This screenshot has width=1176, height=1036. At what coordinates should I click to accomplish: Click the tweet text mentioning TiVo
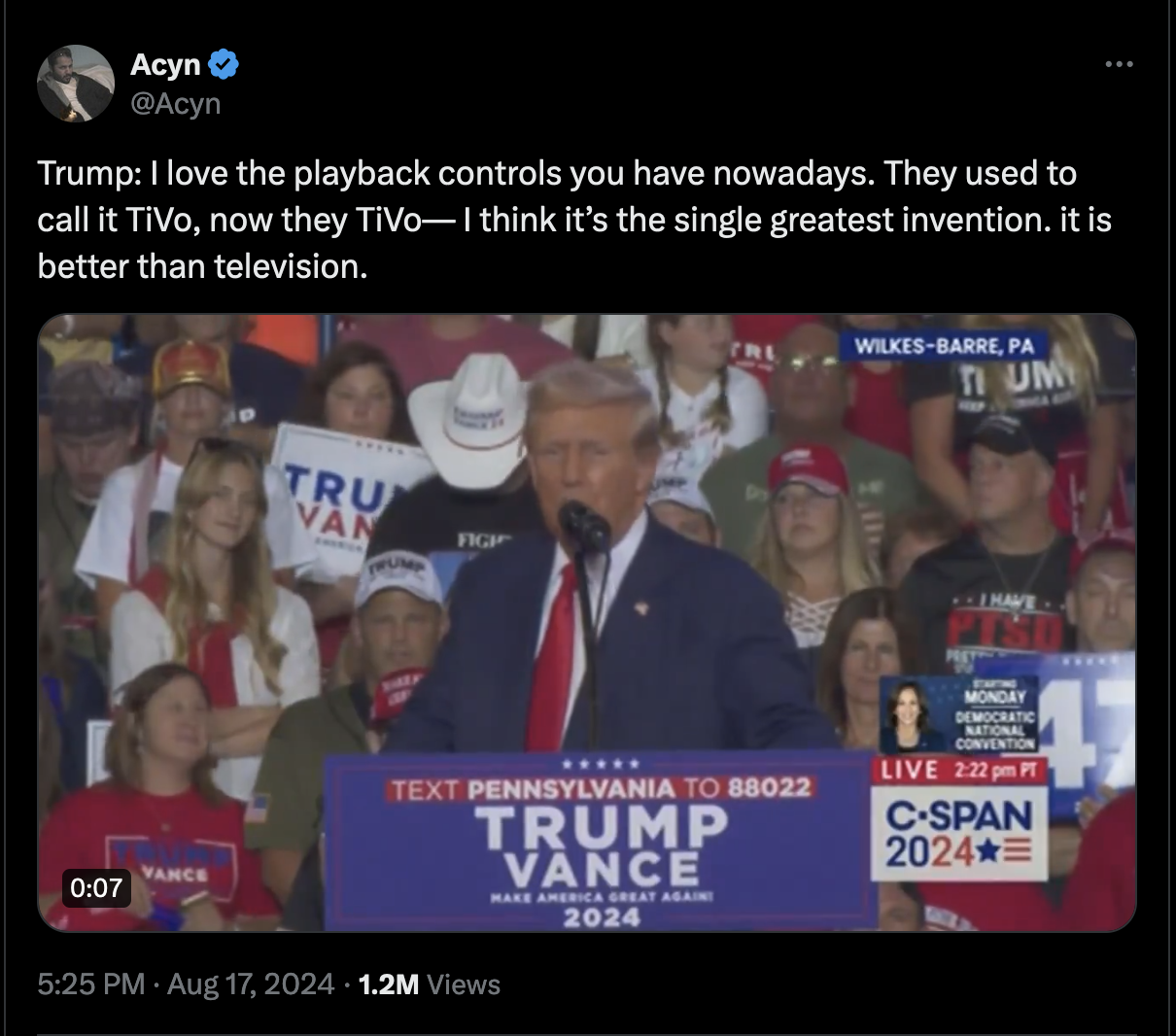(574, 220)
